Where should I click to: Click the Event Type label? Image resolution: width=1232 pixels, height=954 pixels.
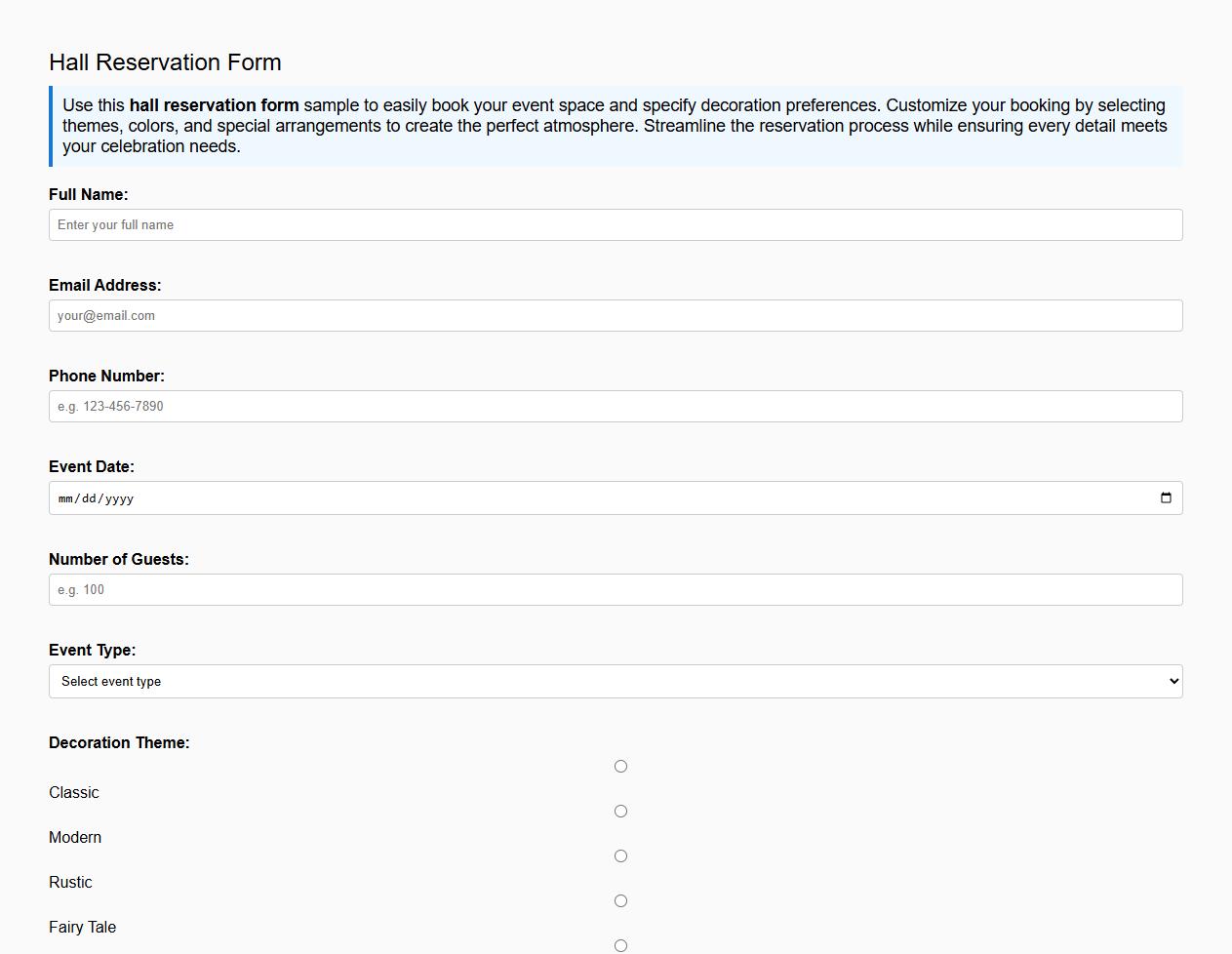92,650
